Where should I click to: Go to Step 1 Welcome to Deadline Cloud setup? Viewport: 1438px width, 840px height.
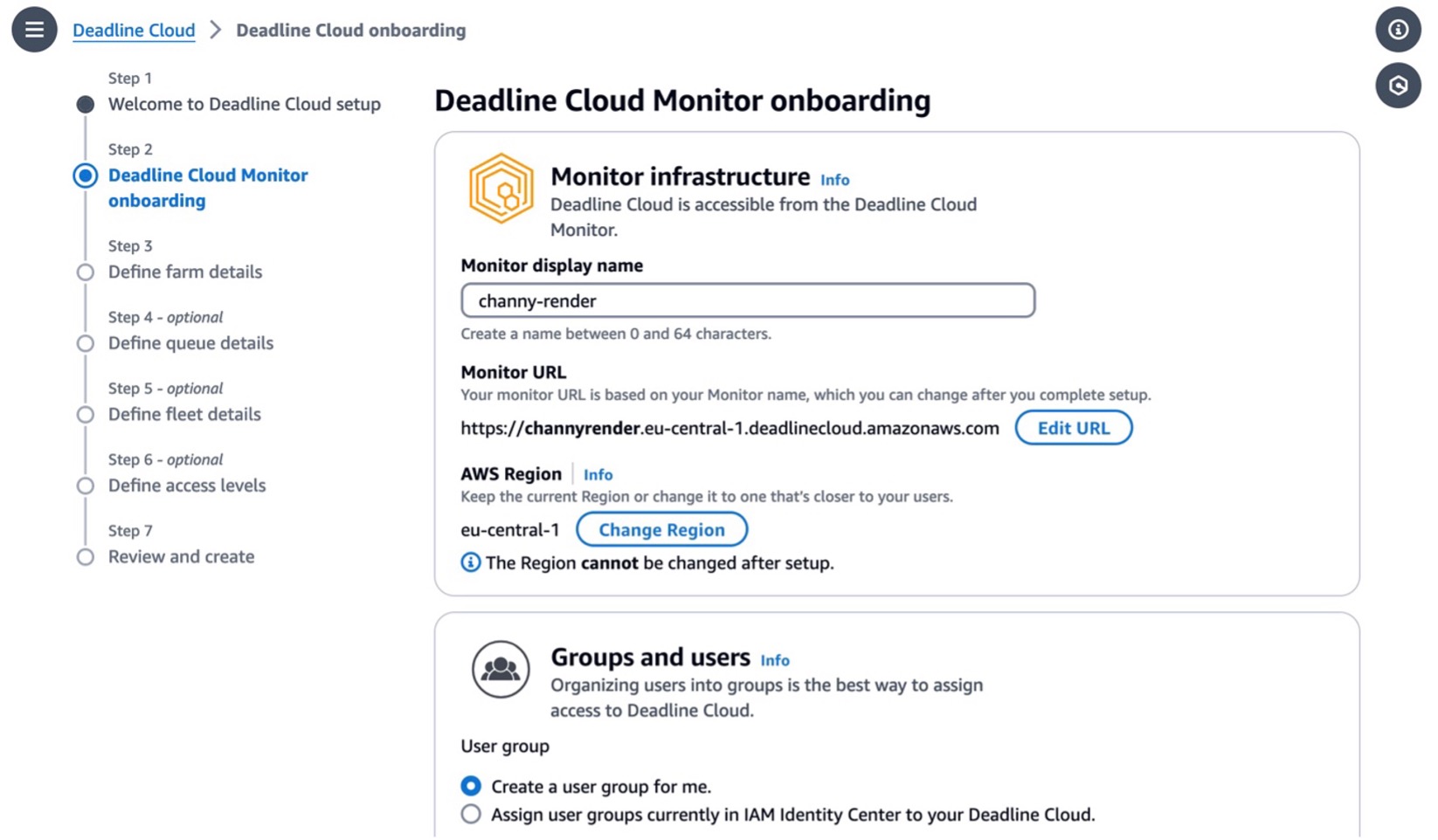(x=244, y=104)
